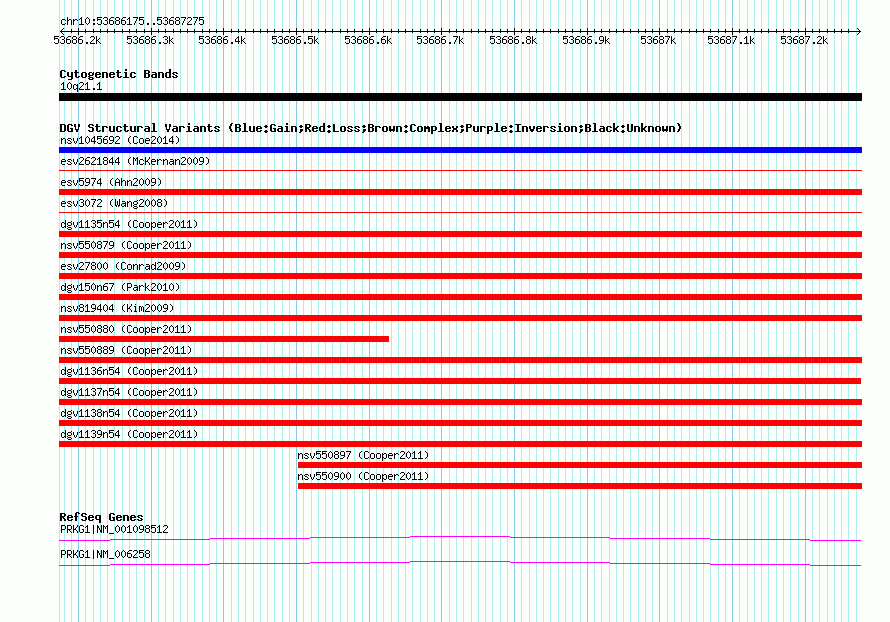890x622 pixels.
Task: Click the esv27800 (Conrad2009) label
Action: 123,266
